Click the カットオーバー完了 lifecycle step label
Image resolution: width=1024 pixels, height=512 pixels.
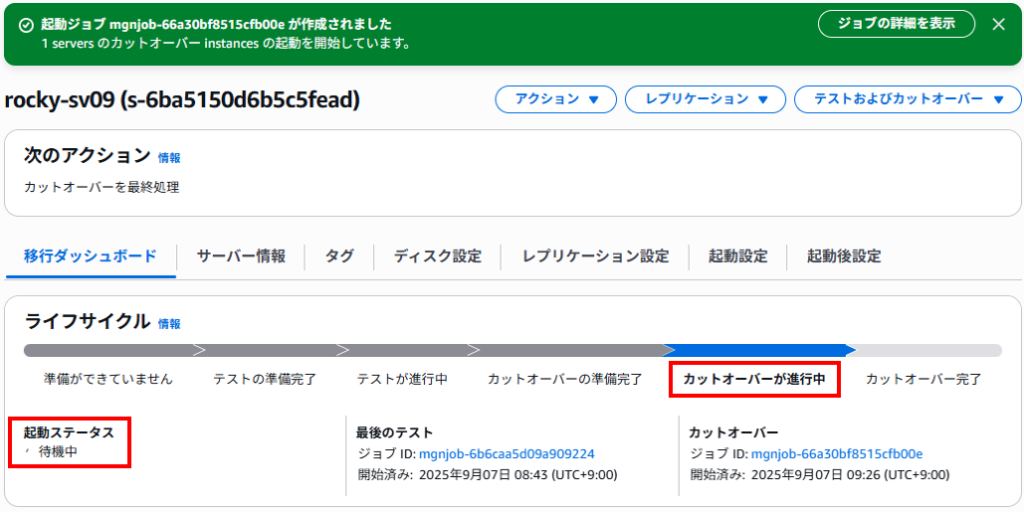[923, 379]
